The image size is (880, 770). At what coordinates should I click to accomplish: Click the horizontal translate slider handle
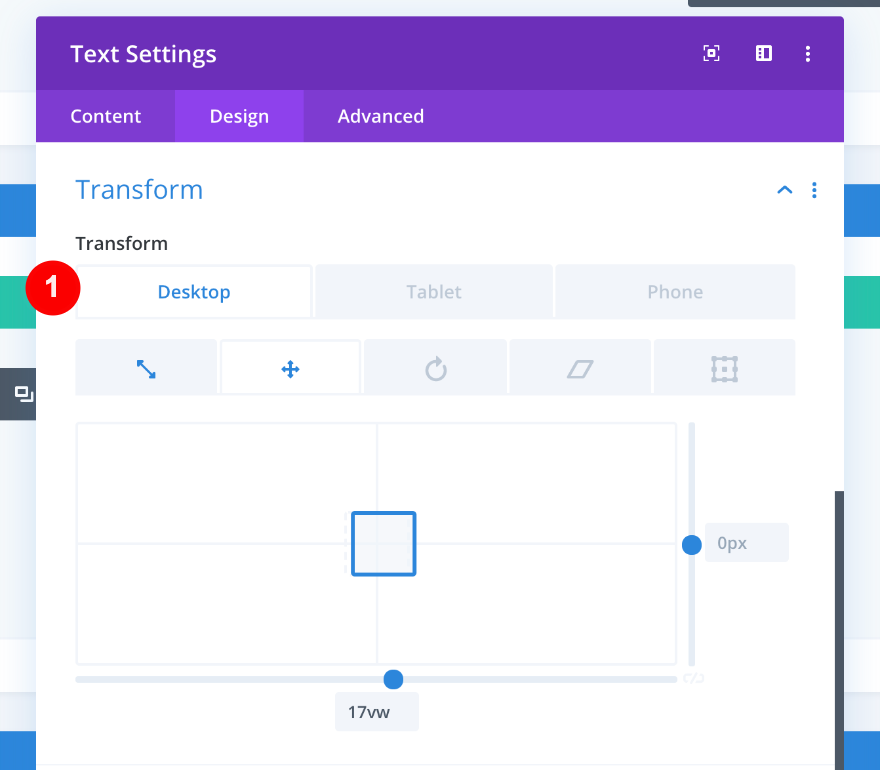(x=393, y=679)
